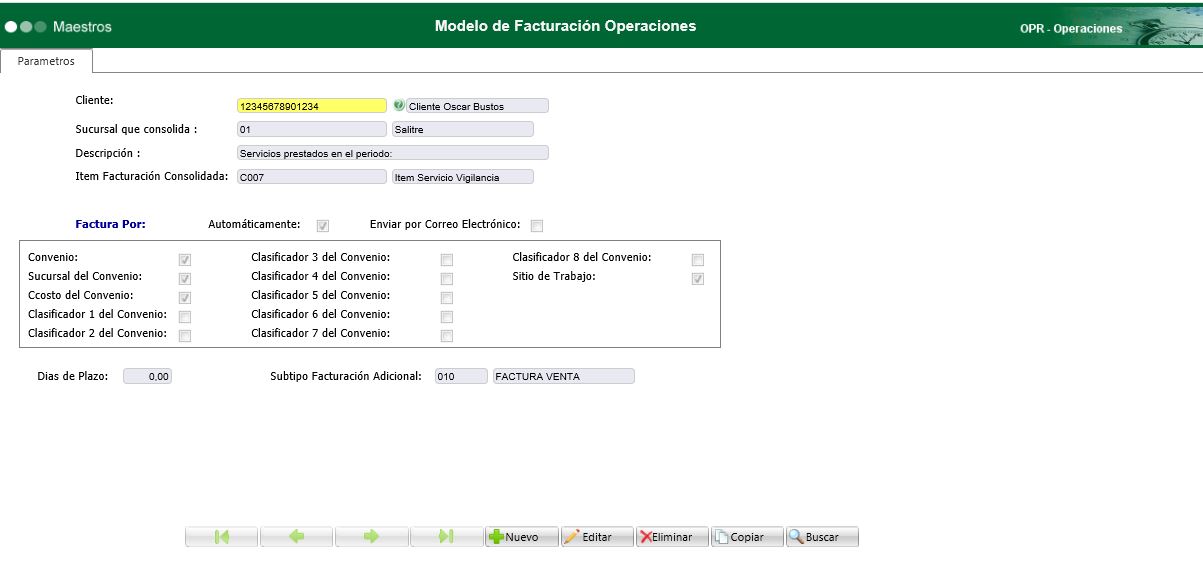Click Sucursal que consolida code field
This screenshot has height=575, width=1203.
tap(311, 129)
